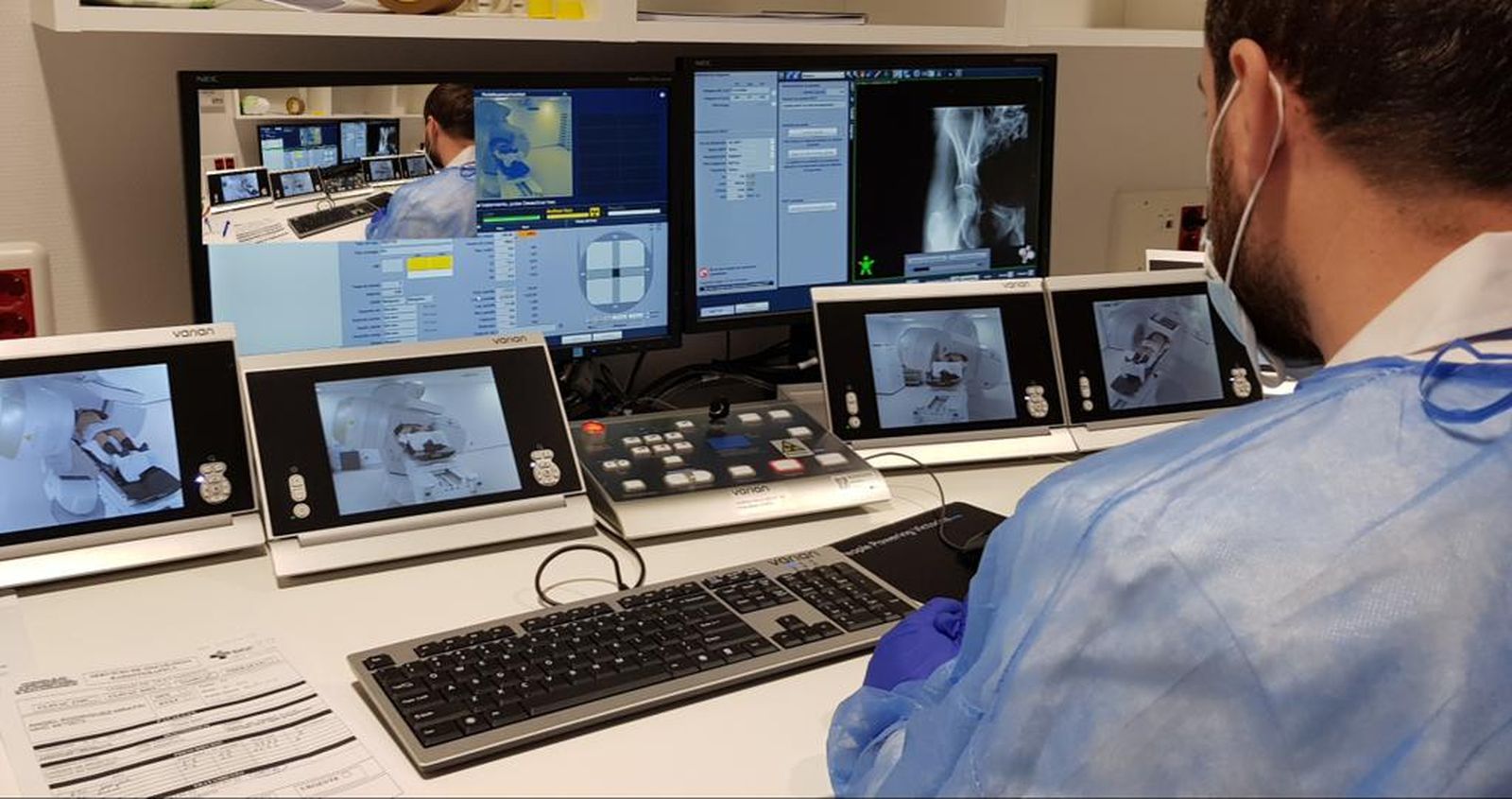The height and width of the screenshot is (799, 1512).
Task: Open the live camera feed of control desk
Action: [x=338, y=164]
